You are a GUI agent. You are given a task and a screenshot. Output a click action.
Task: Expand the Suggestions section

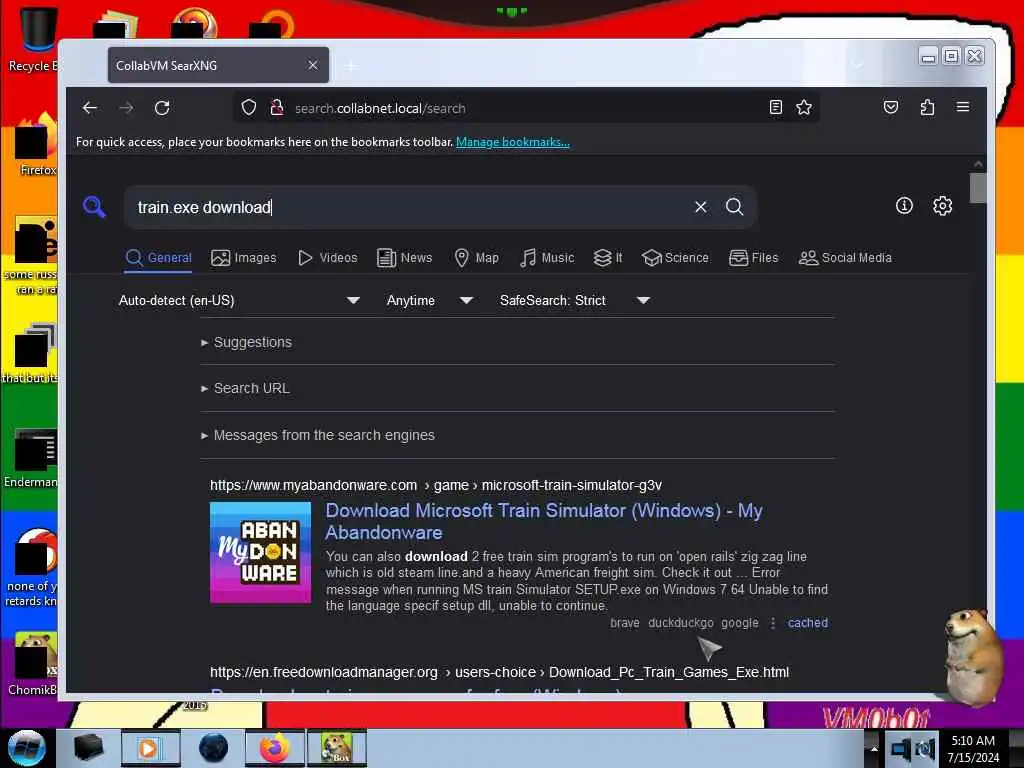pos(246,342)
